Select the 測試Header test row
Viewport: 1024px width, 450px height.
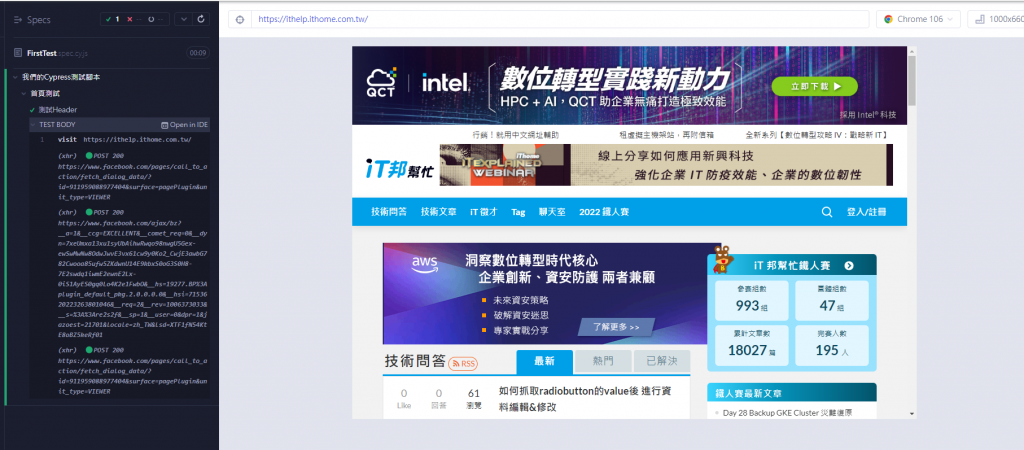tap(120, 110)
